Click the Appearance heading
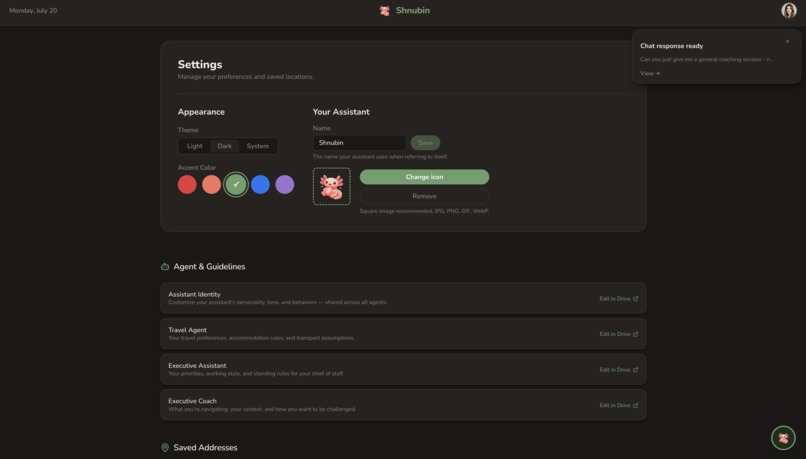 [201, 112]
